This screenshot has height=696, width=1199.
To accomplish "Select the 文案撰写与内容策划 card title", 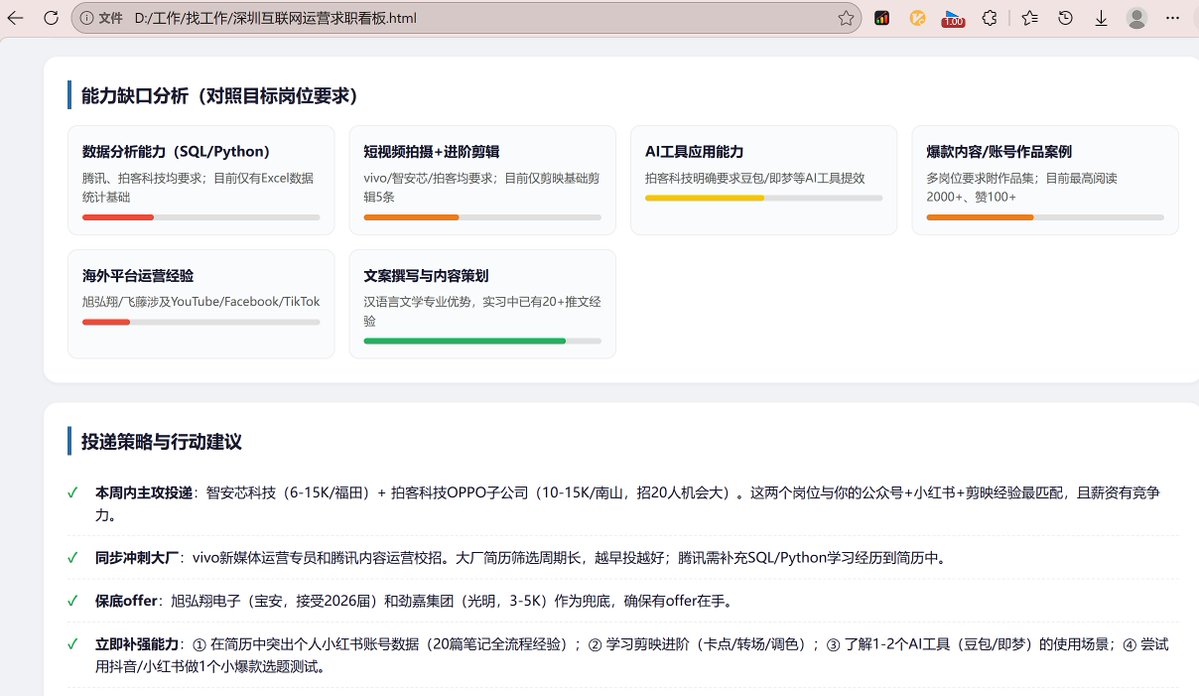I will [426, 275].
